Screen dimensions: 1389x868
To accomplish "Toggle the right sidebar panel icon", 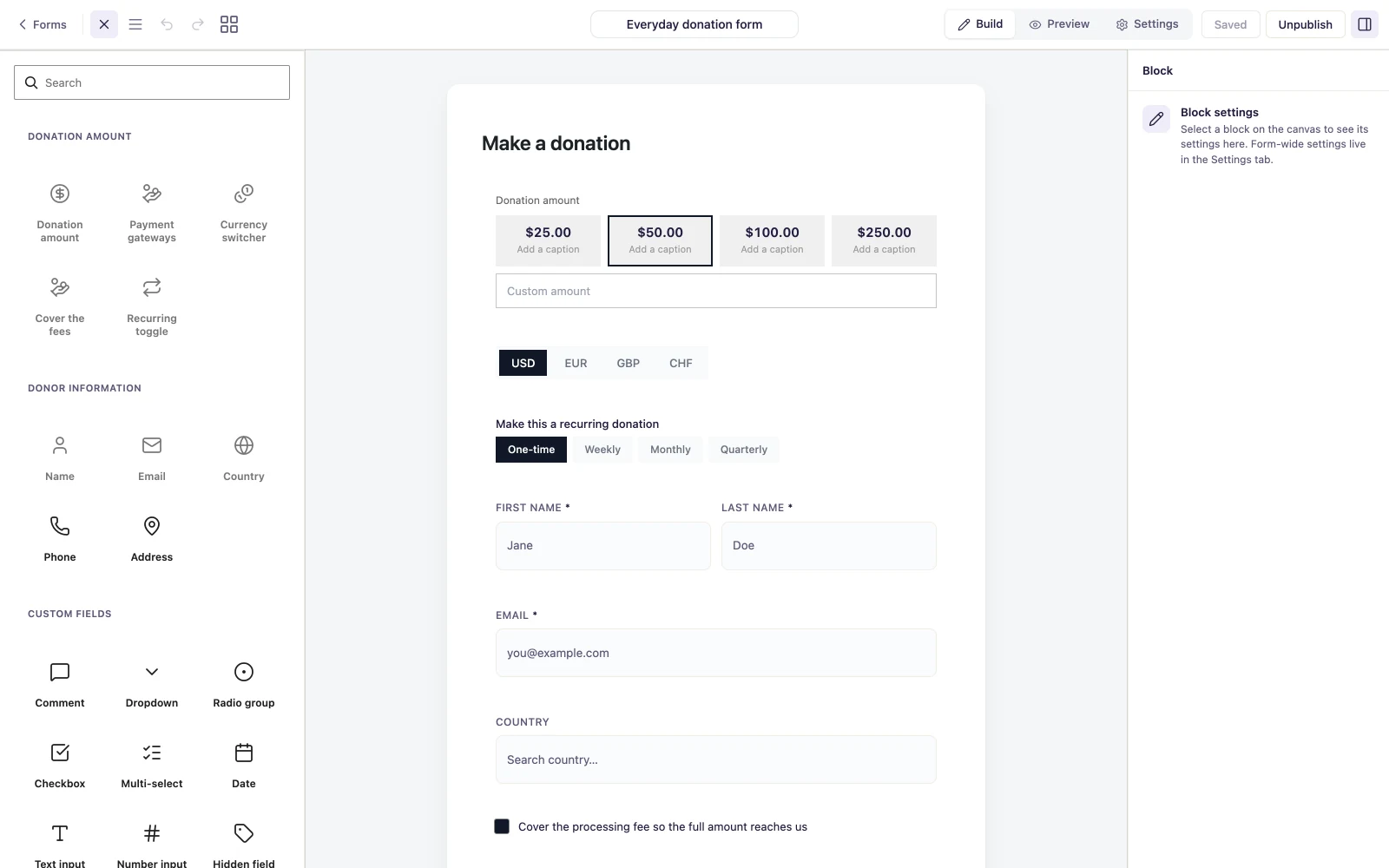I will 1365,24.
